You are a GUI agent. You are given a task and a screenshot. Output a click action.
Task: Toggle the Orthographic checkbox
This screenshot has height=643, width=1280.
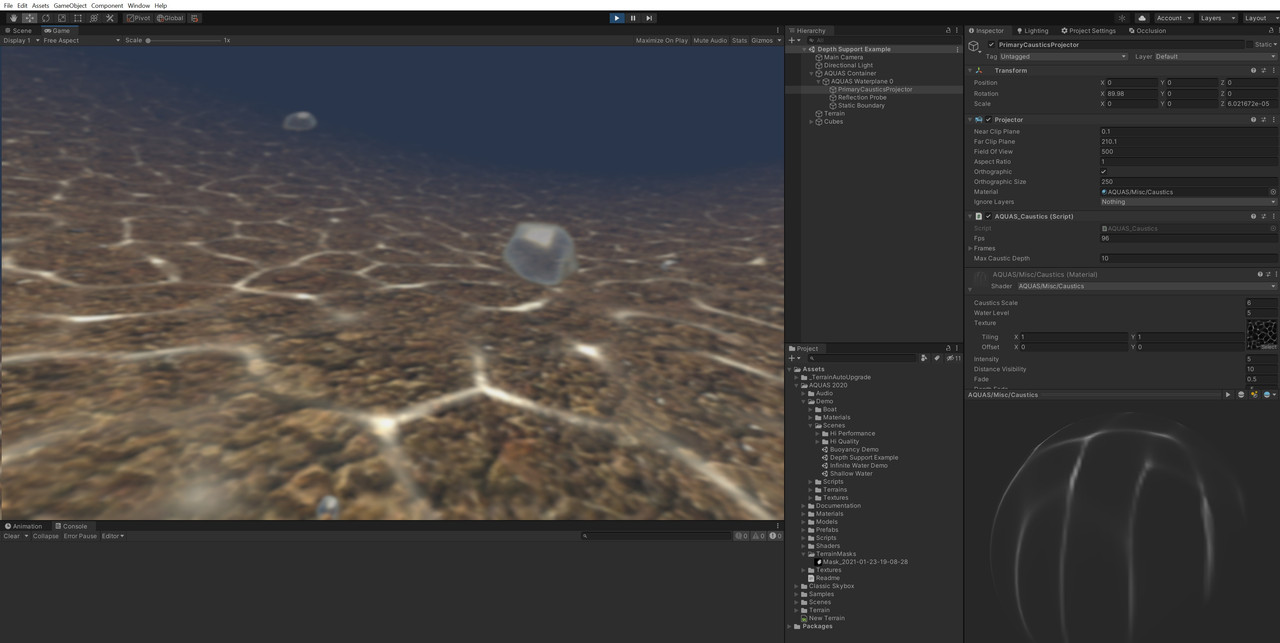pos(1104,172)
